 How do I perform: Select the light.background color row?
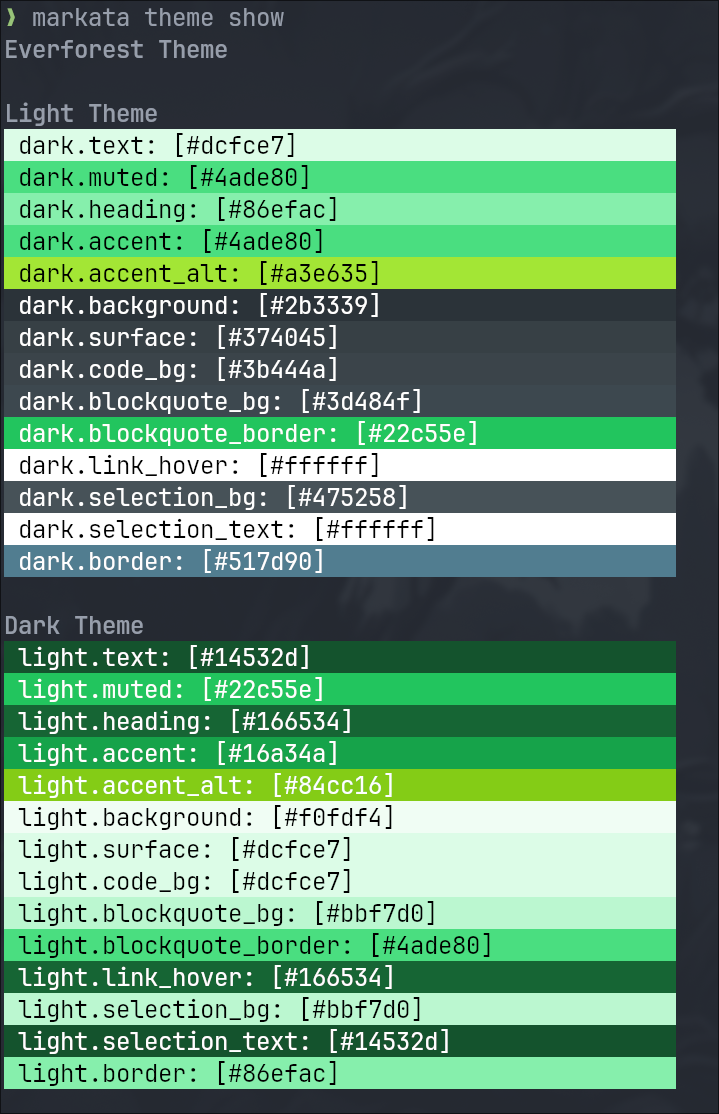(x=340, y=818)
